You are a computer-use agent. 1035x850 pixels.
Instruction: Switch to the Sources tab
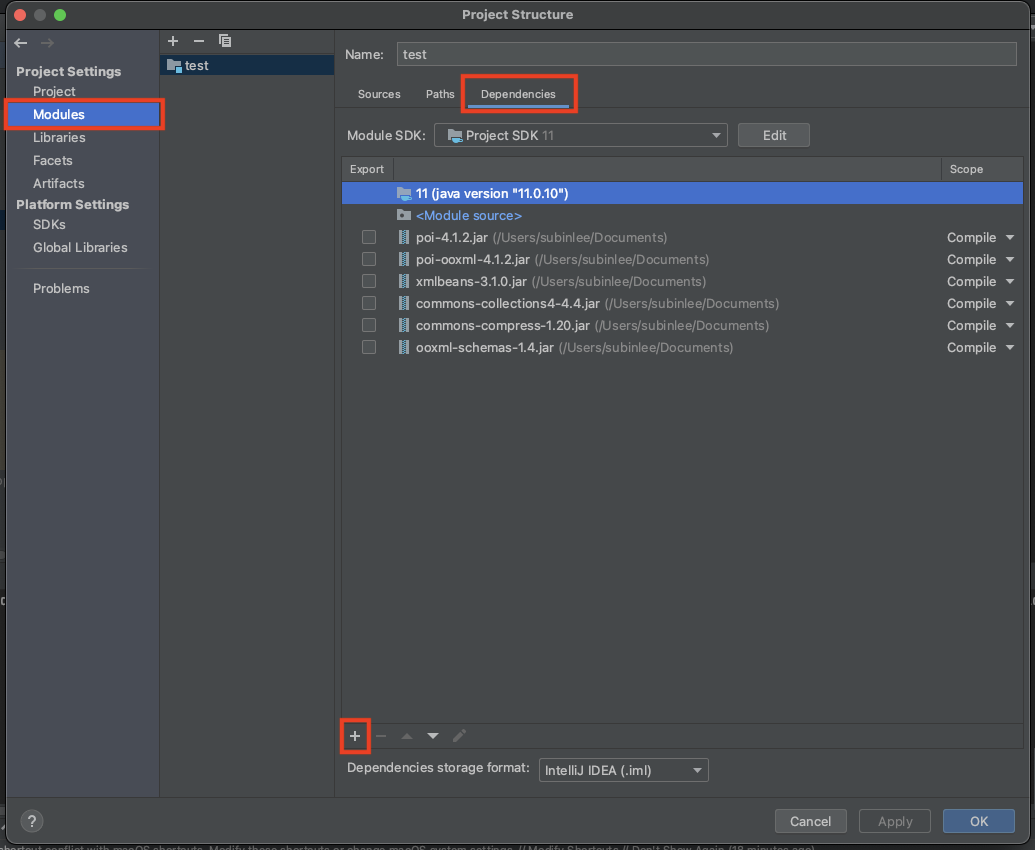point(379,94)
